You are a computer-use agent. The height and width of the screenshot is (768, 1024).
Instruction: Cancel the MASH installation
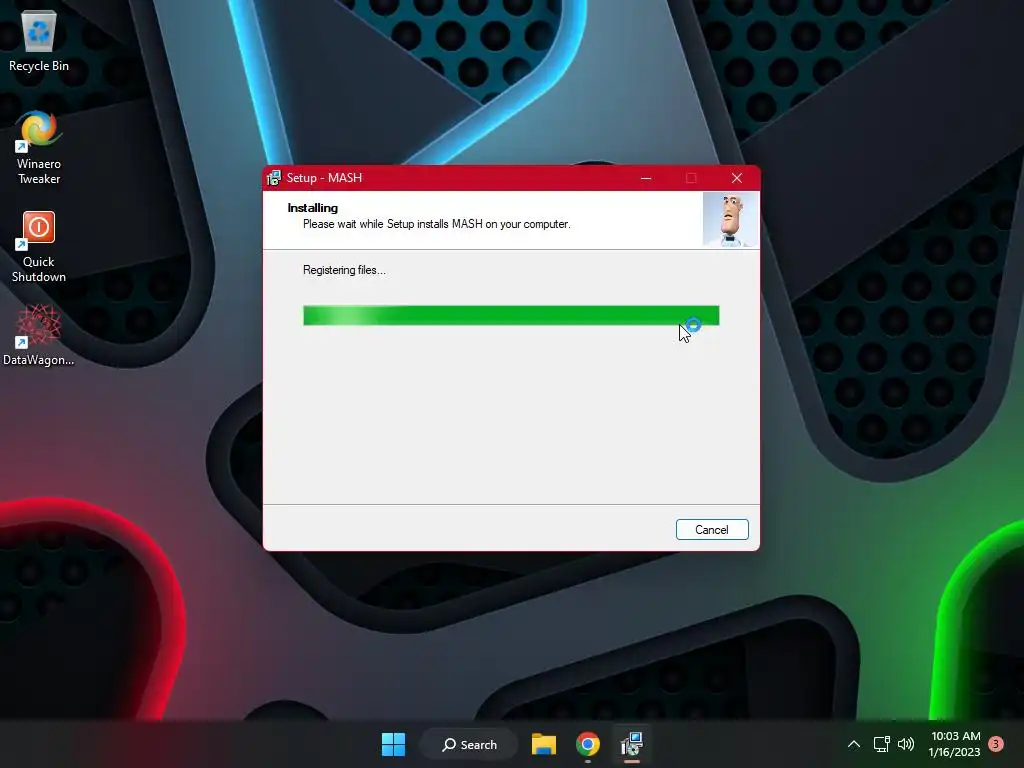coord(712,530)
